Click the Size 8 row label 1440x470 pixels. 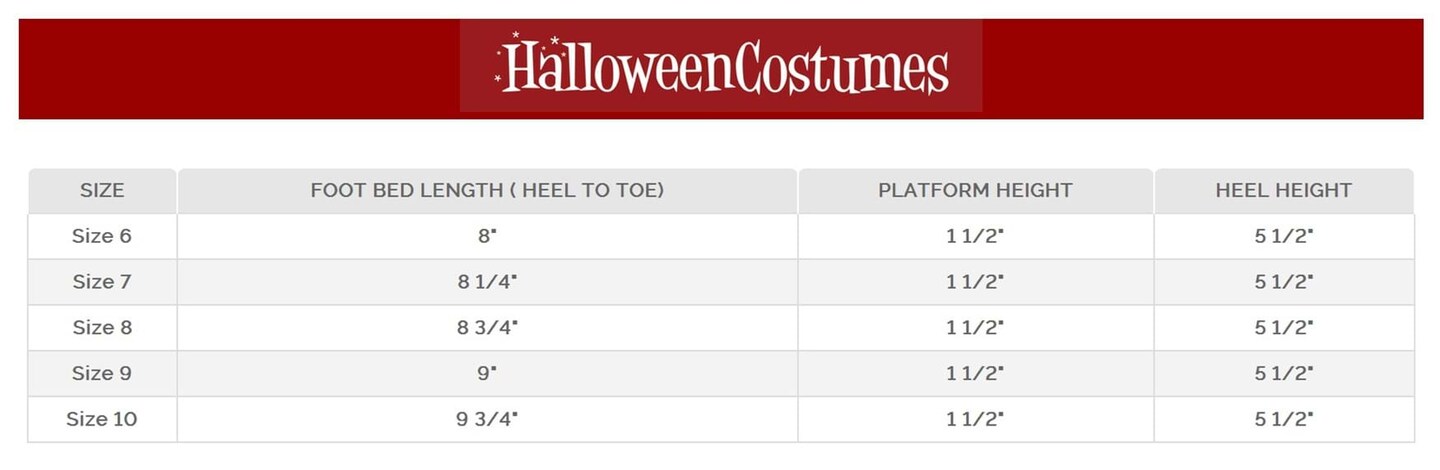click(x=102, y=328)
